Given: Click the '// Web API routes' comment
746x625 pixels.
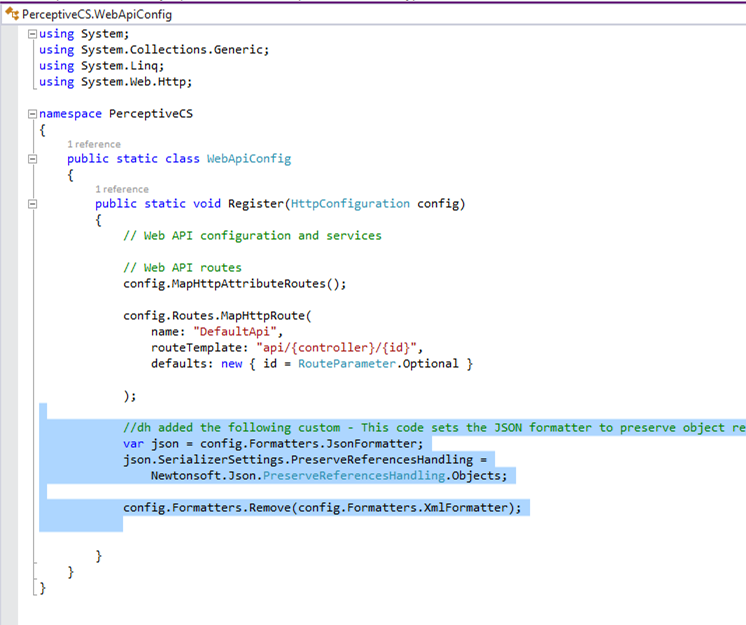Looking at the screenshot, I should point(182,267).
